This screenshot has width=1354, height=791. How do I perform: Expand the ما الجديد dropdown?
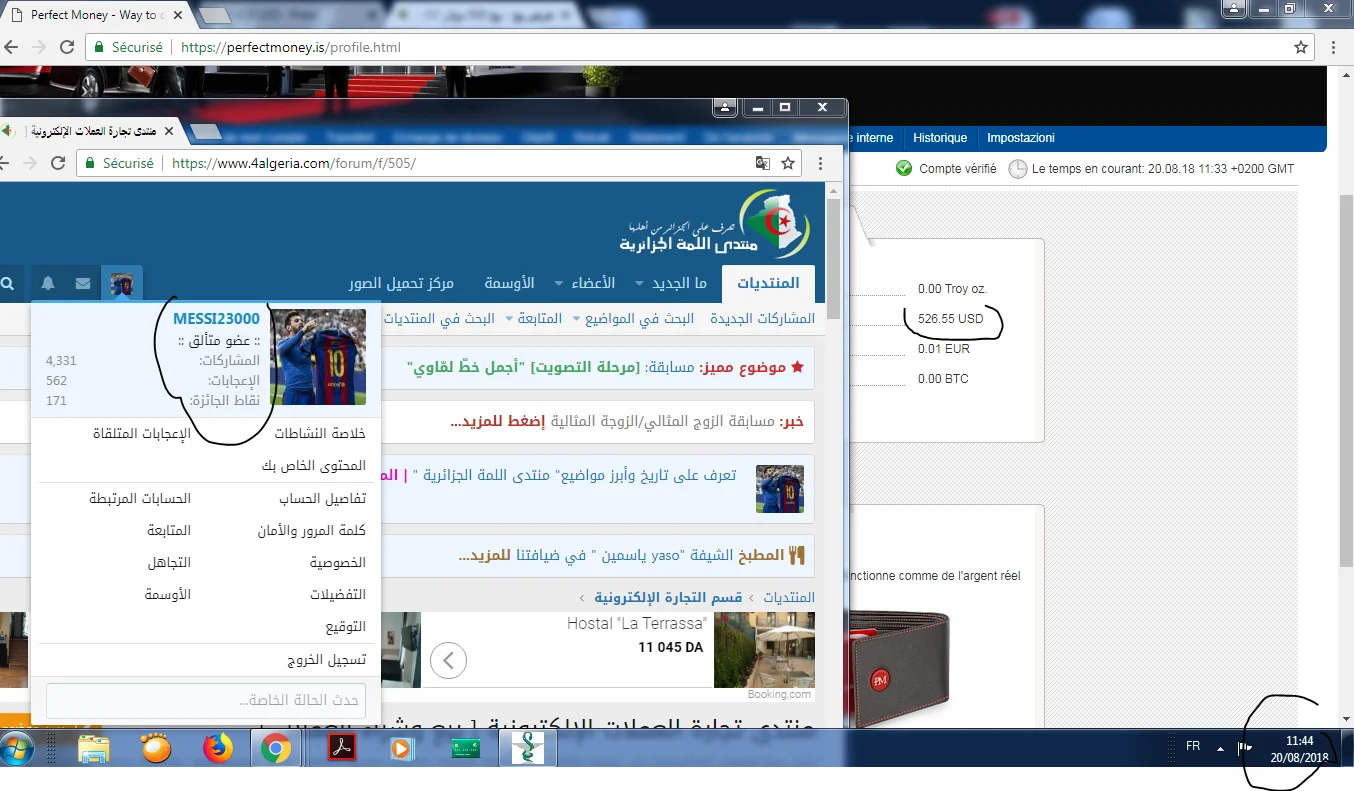[672, 283]
